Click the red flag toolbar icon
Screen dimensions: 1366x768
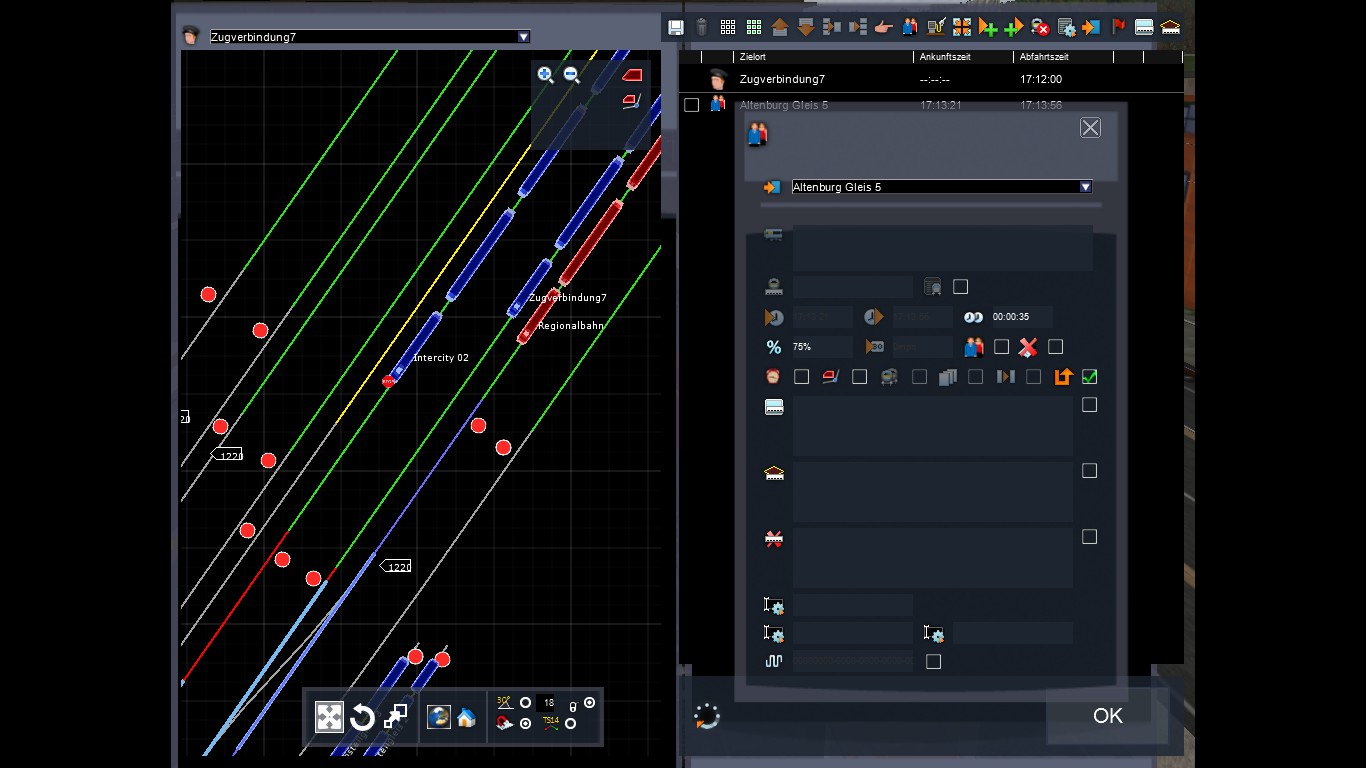click(x=1118, y=27)
